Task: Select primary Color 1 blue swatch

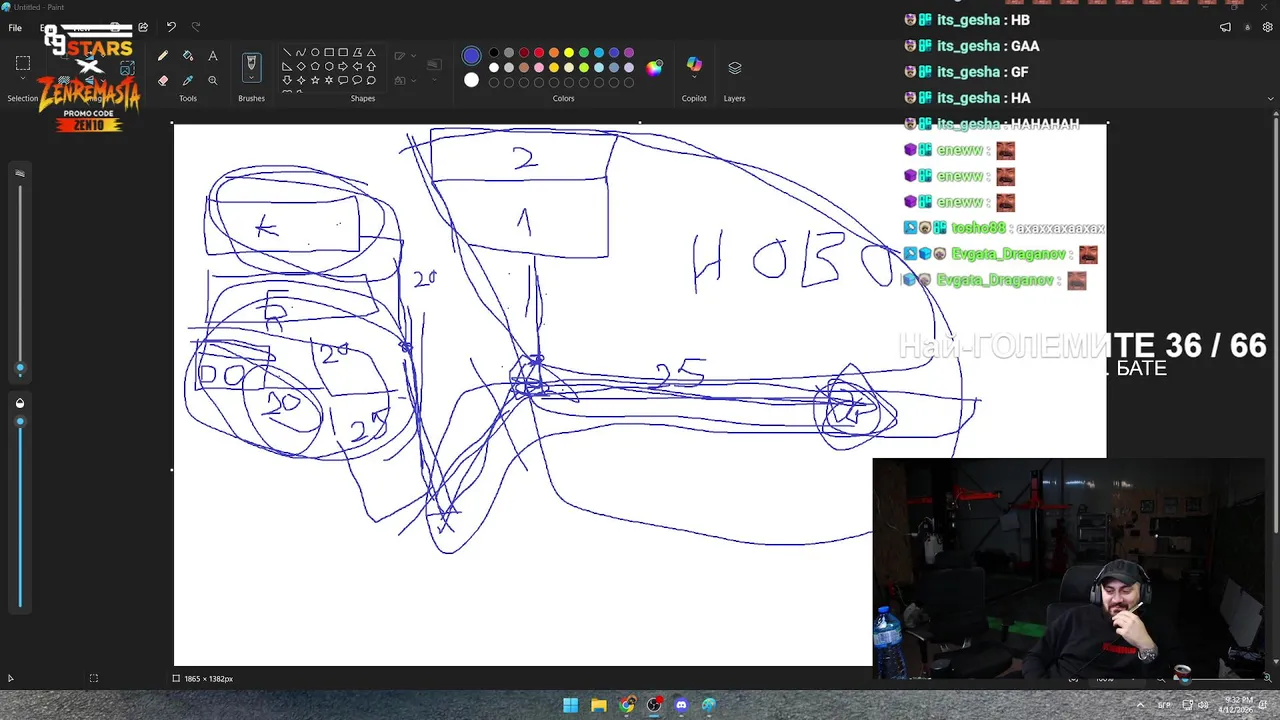Action: pos(471,56)
